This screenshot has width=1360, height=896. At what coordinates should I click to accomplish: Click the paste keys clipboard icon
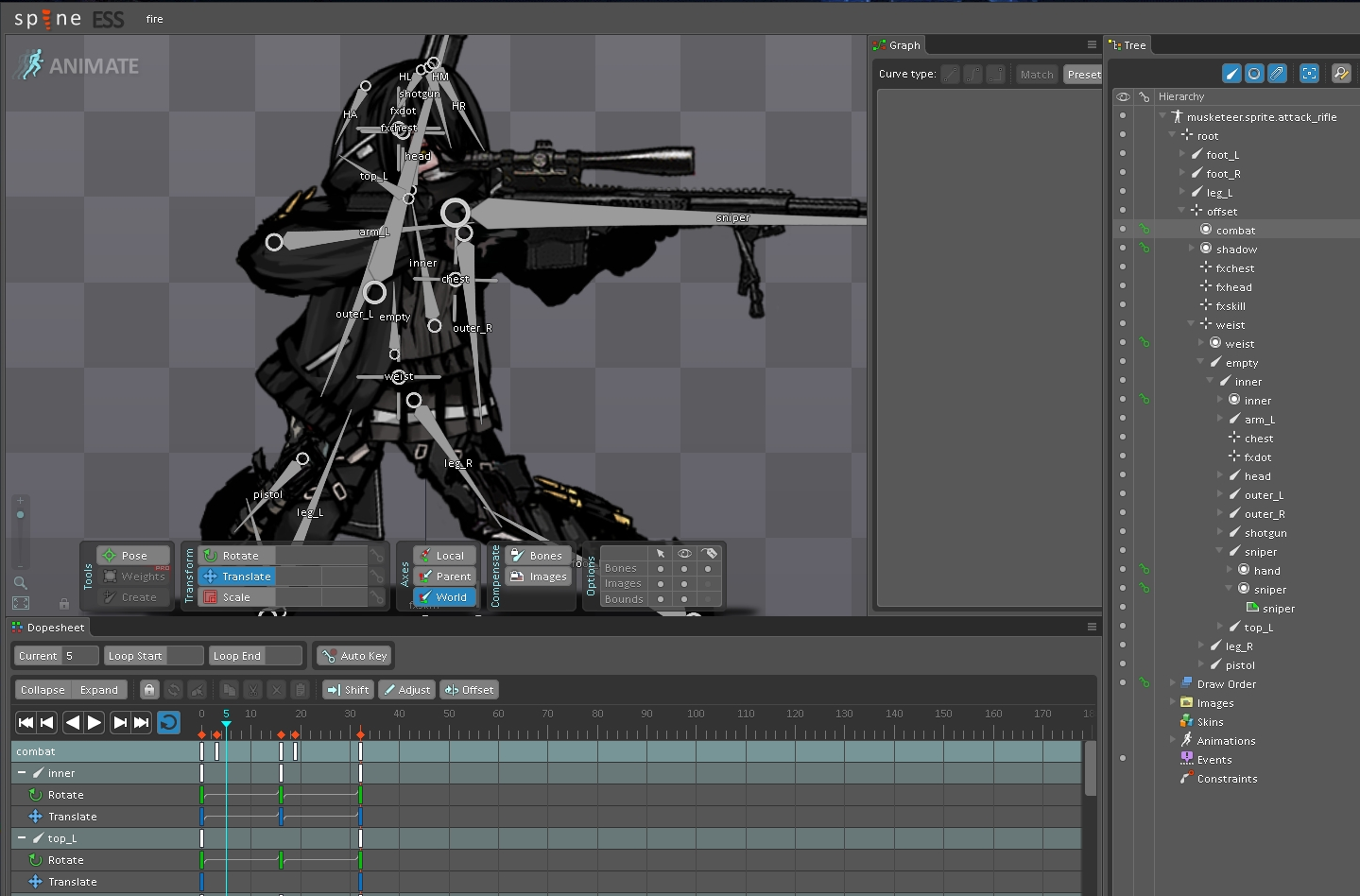click(300, 690)
